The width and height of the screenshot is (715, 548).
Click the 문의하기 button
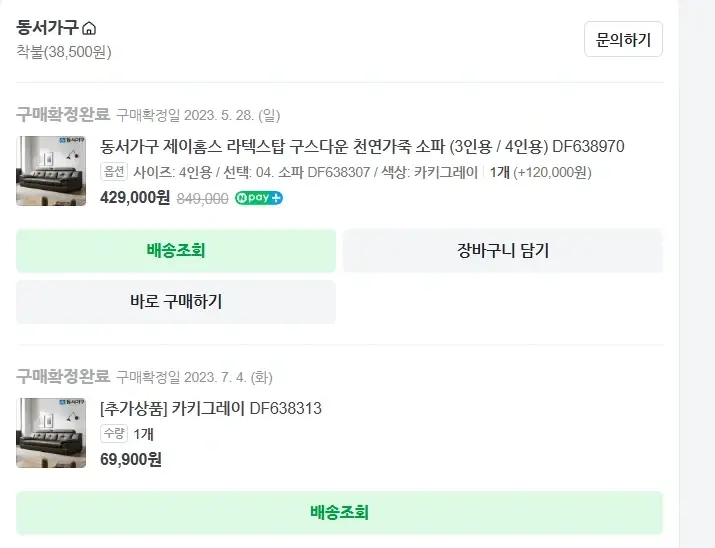click(623, 39)
